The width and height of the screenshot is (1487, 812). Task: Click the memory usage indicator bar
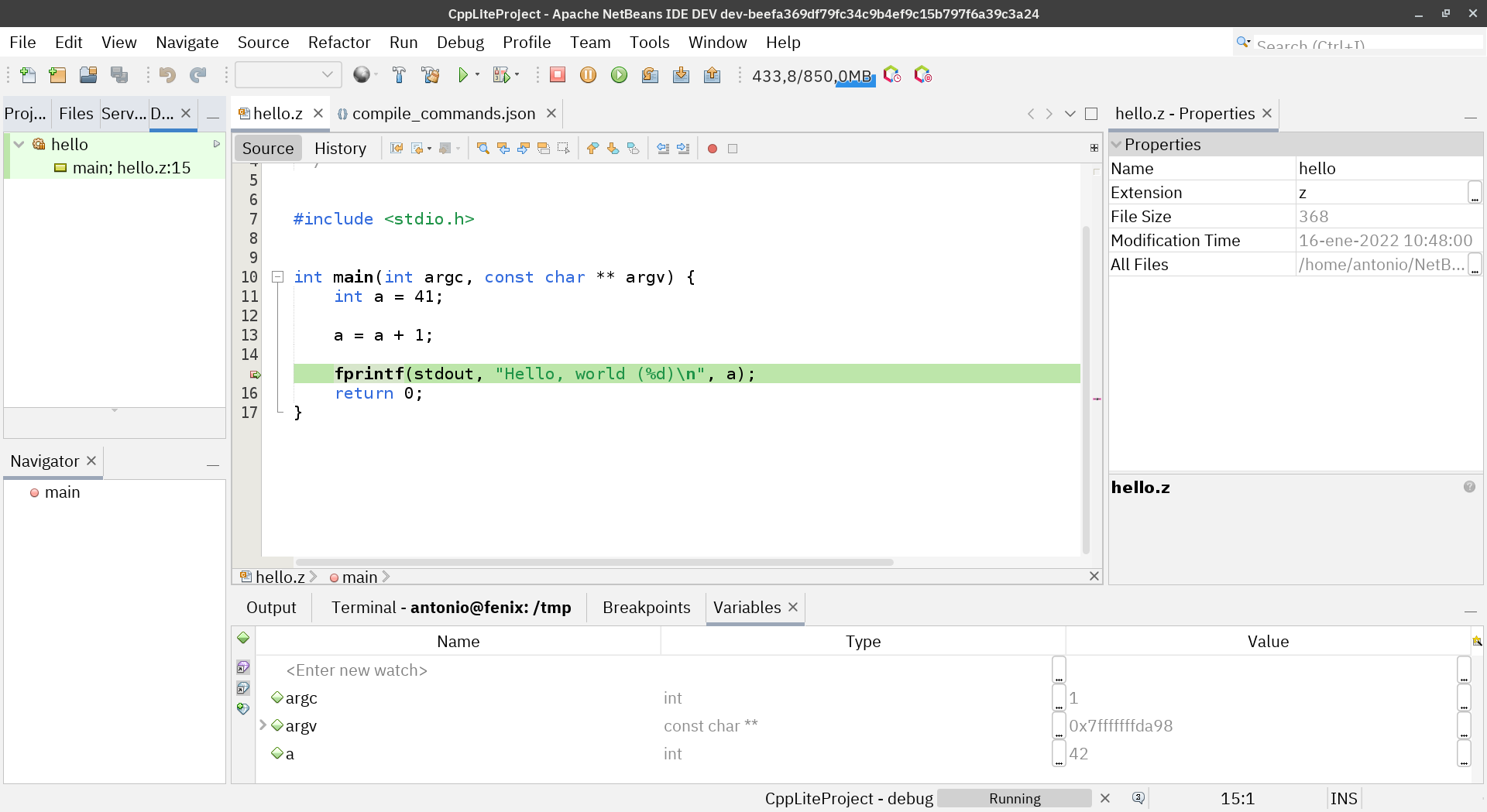[x=812, y=76]
